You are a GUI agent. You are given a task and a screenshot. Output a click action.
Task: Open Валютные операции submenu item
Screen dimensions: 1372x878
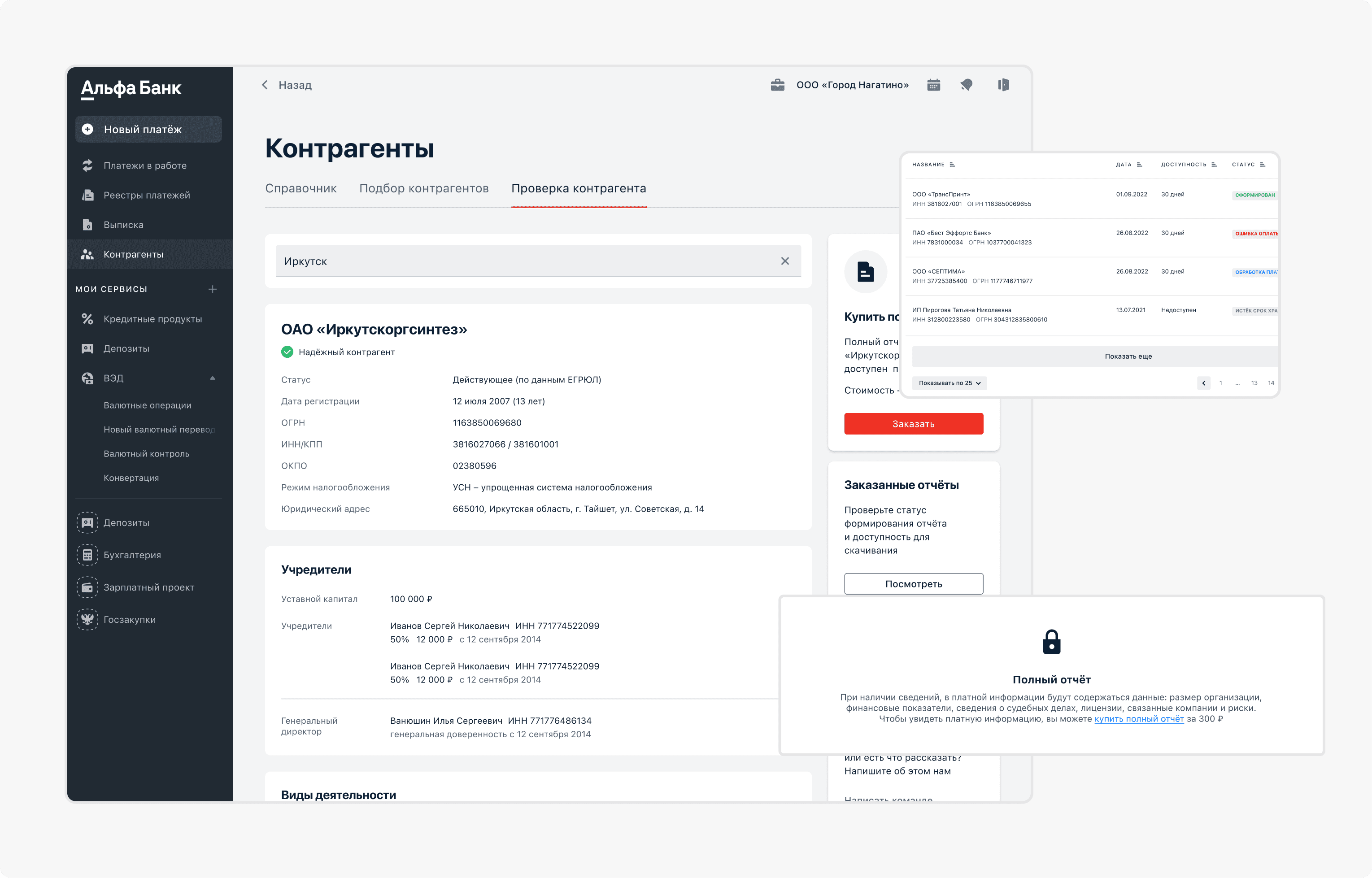pyautogui.click(x=147, y=405)
